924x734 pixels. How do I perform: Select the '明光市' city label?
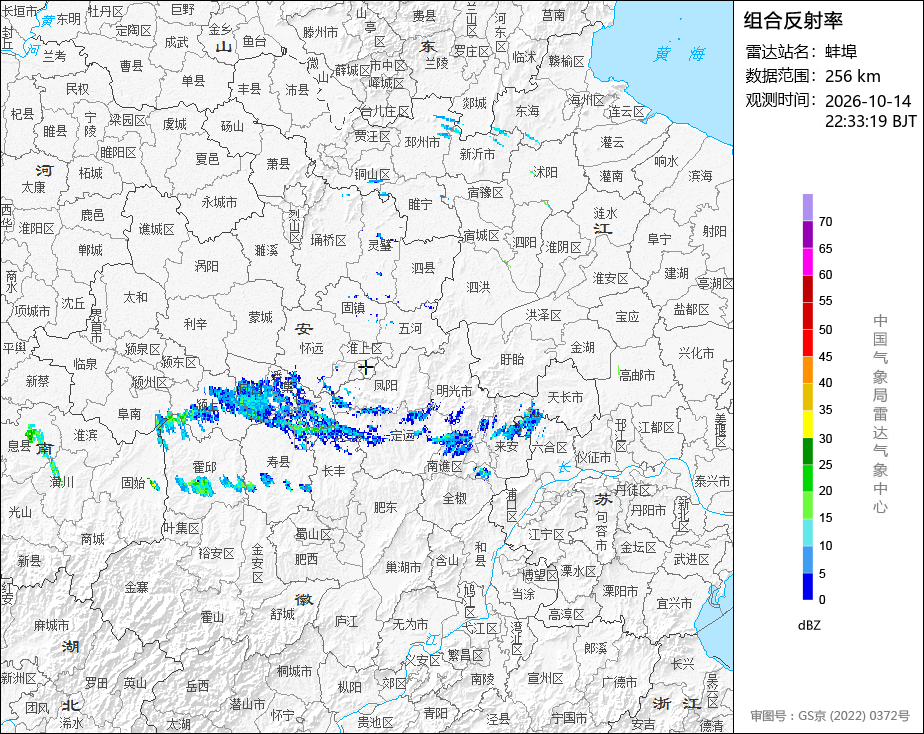(x=454, y=391)
